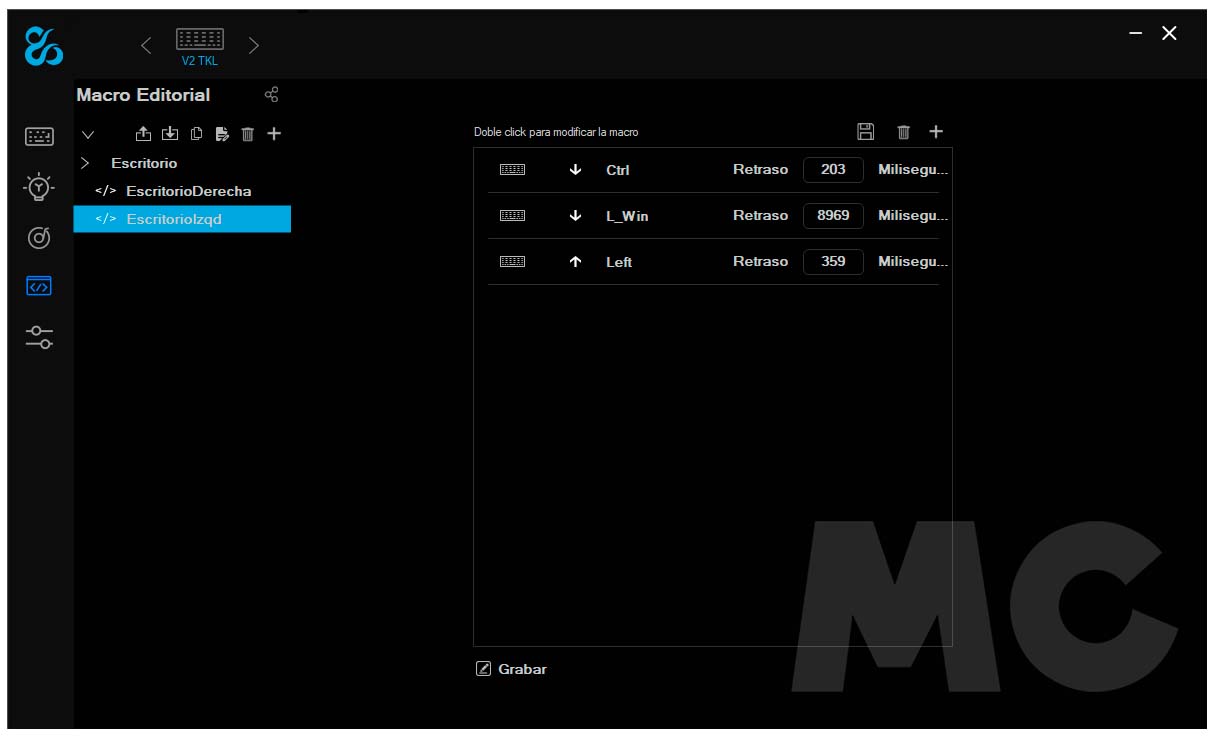Import macro with the download icon
The image size is (1214, 736).
pyautogui.click(x=170, y=133)
